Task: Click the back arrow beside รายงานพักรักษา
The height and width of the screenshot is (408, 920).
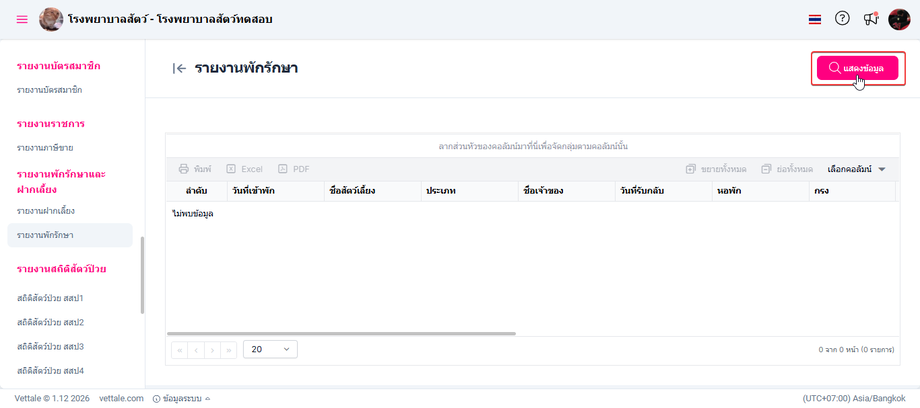Action: pos(180,69)
